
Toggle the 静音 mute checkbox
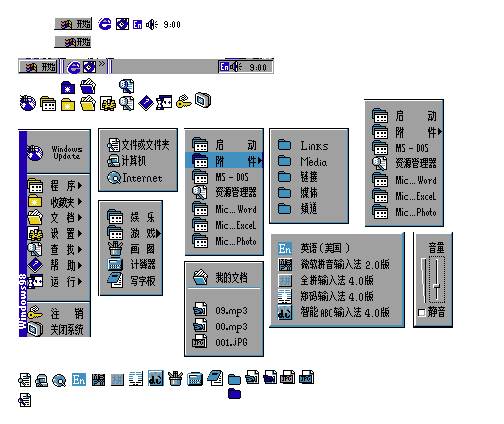tap(422, 313)
